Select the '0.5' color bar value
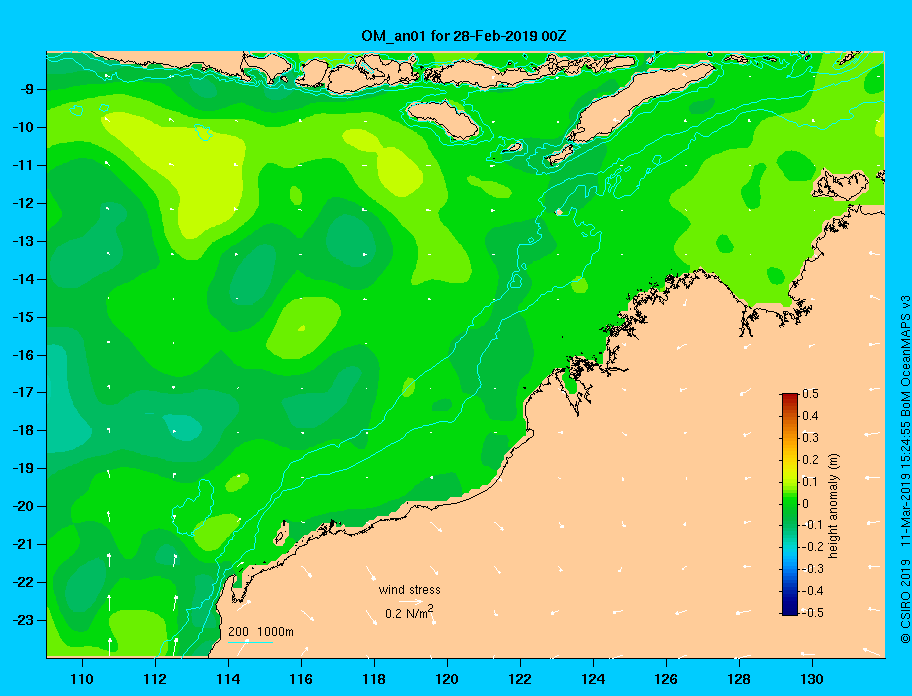 (810, 394)
